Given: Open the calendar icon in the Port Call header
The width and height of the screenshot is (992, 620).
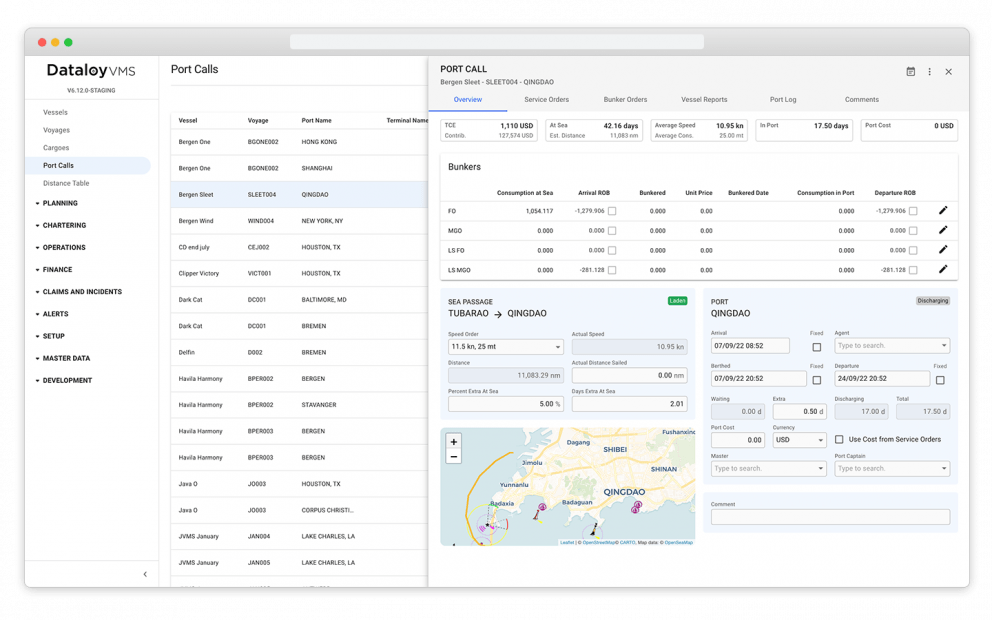Looking at the screenshot, I should coord(910,71).
